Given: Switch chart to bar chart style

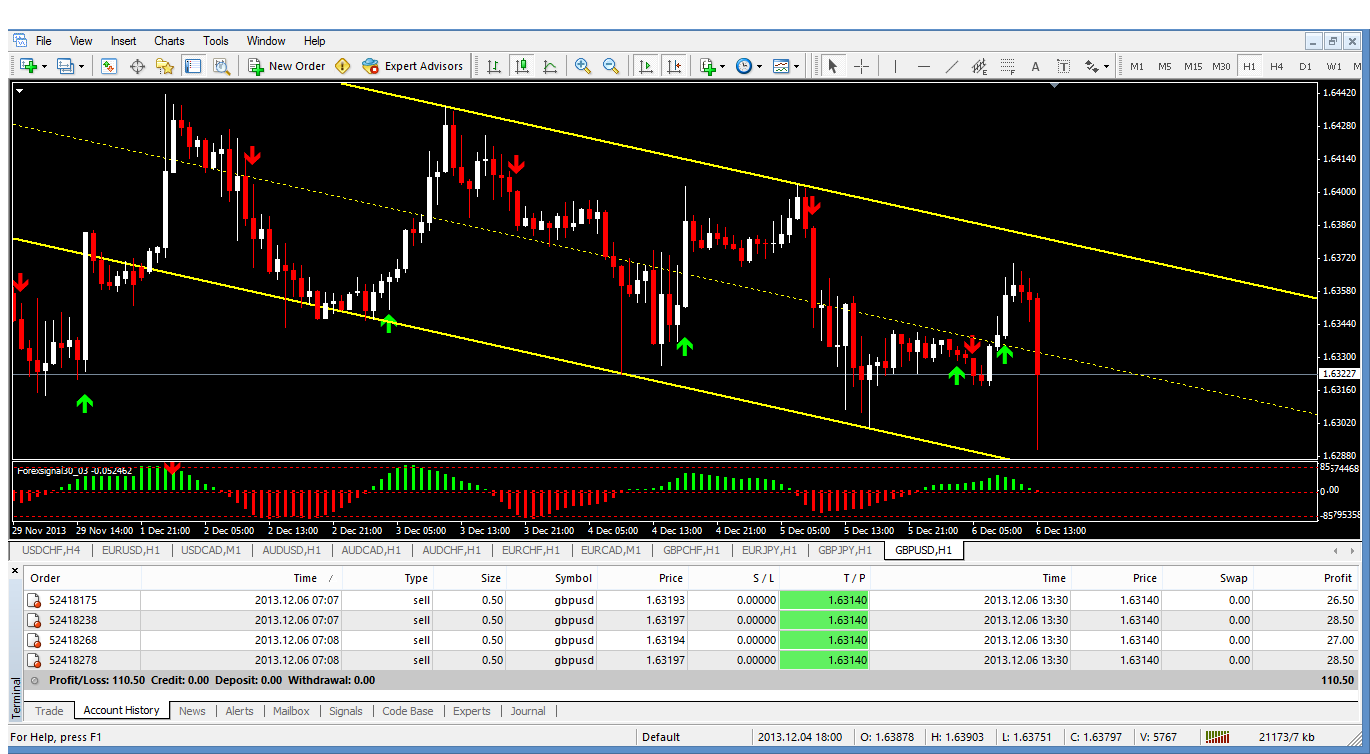Looking at the screenshot, I should (x=494, y=66).
